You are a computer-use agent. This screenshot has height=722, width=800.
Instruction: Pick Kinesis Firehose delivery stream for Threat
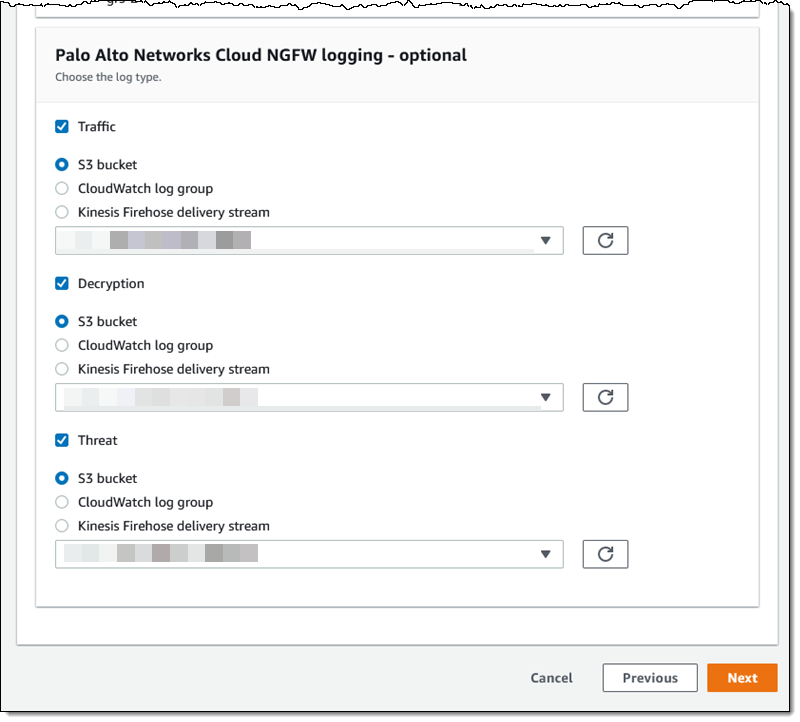[x=62, y=526]
